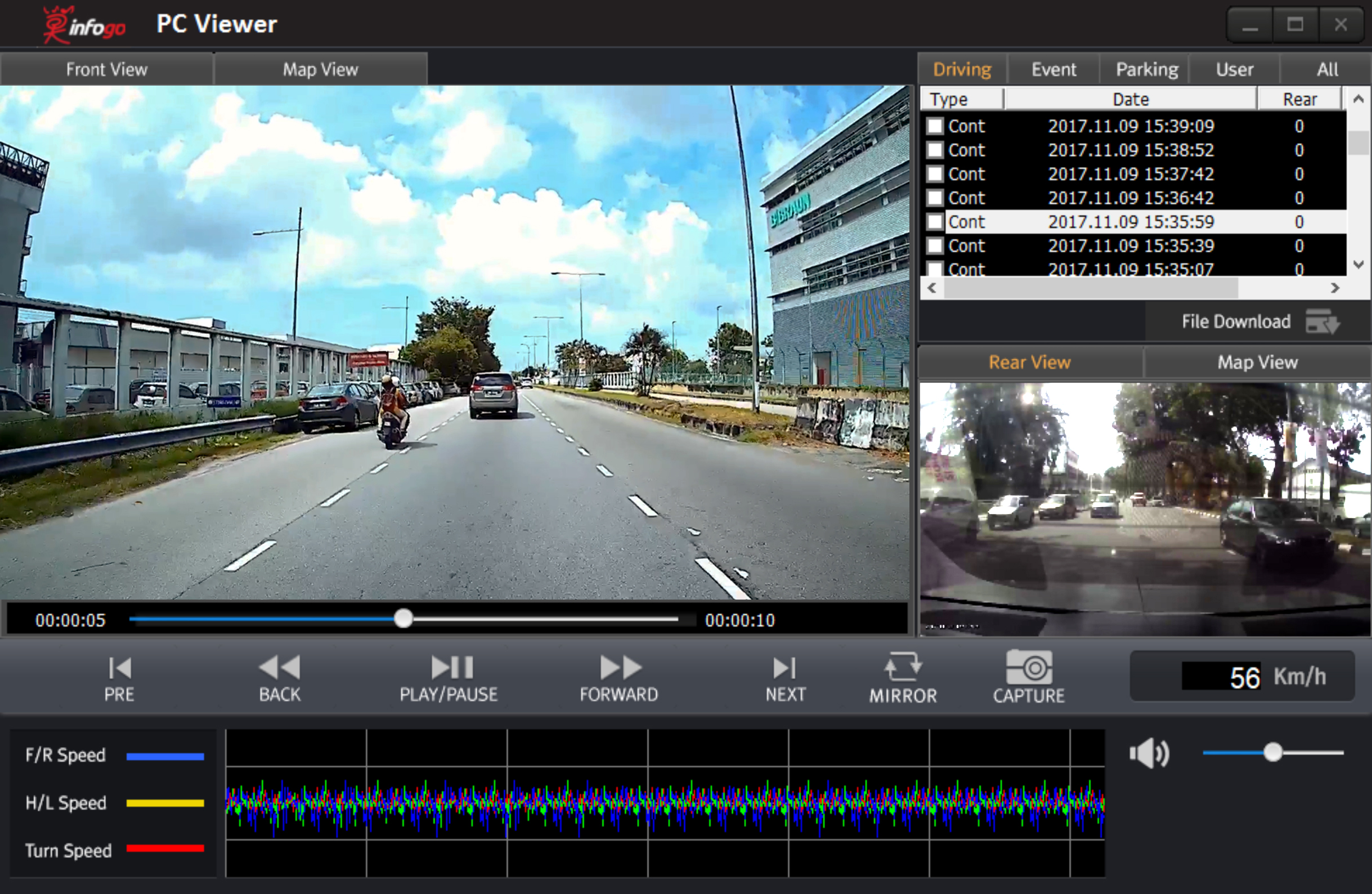Click the volume slider handle
The width and height of the screenshot is (1372, 894).
point(1273,752)
